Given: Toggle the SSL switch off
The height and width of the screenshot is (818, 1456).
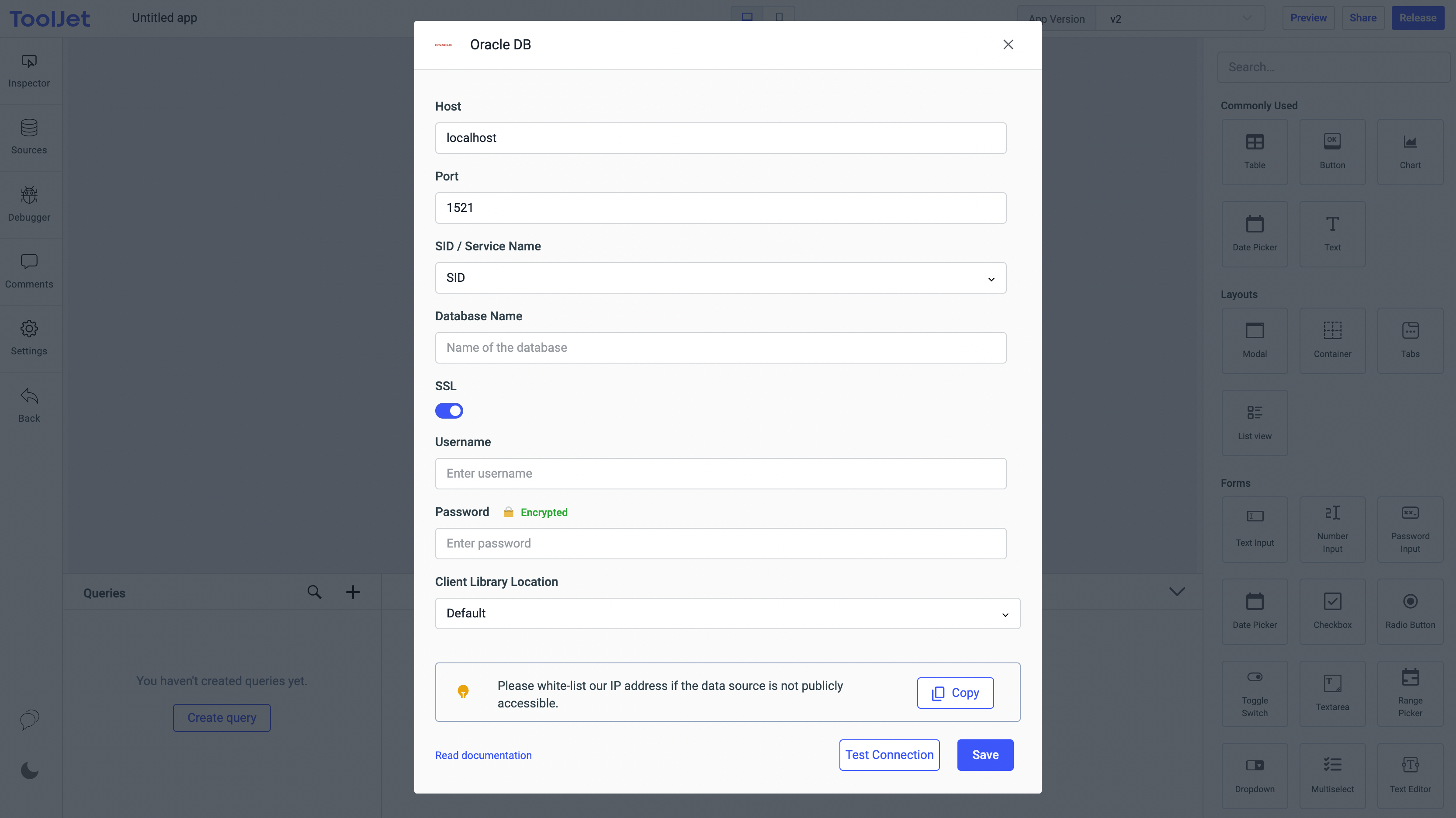Looking at the screenshot, I should point(449,410).
